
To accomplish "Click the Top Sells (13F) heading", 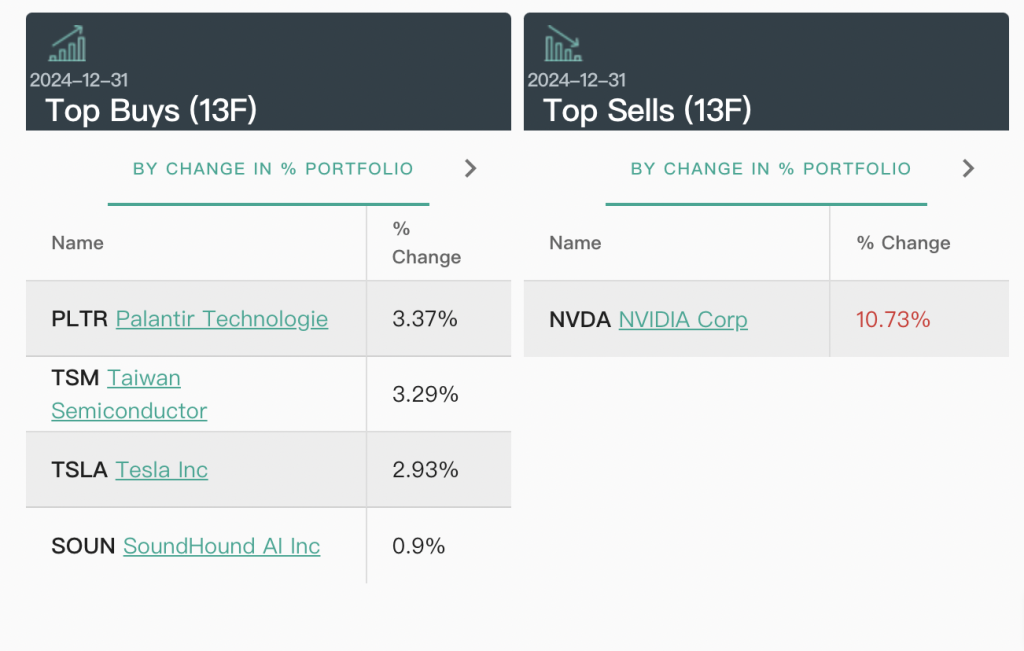I will 647,110.
